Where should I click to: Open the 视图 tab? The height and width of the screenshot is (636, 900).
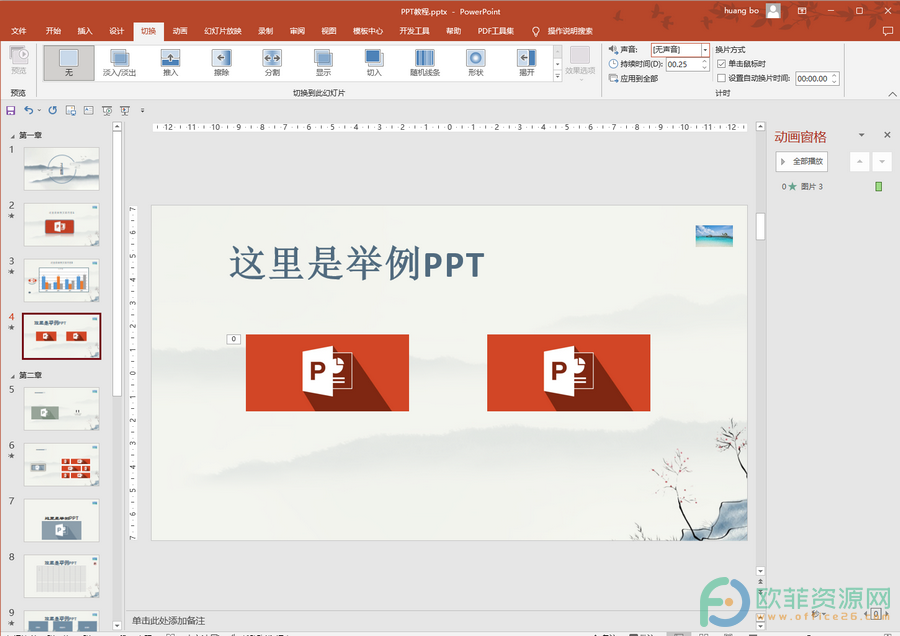329,31
